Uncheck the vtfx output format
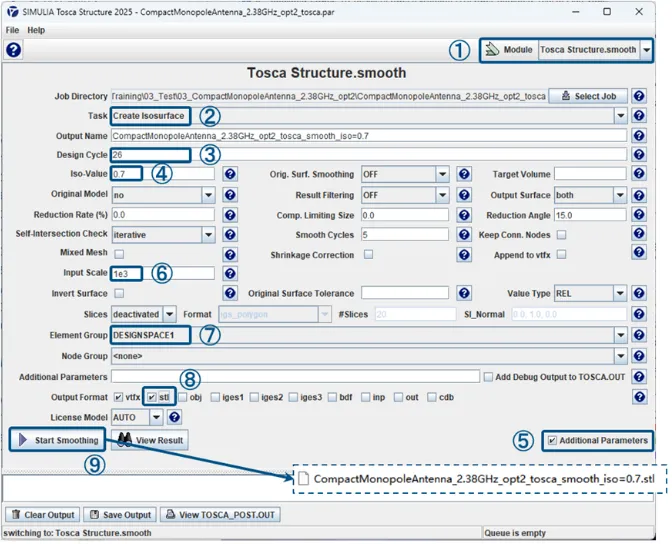Viewport: 672px width, 544px height. tap(118, 397)
